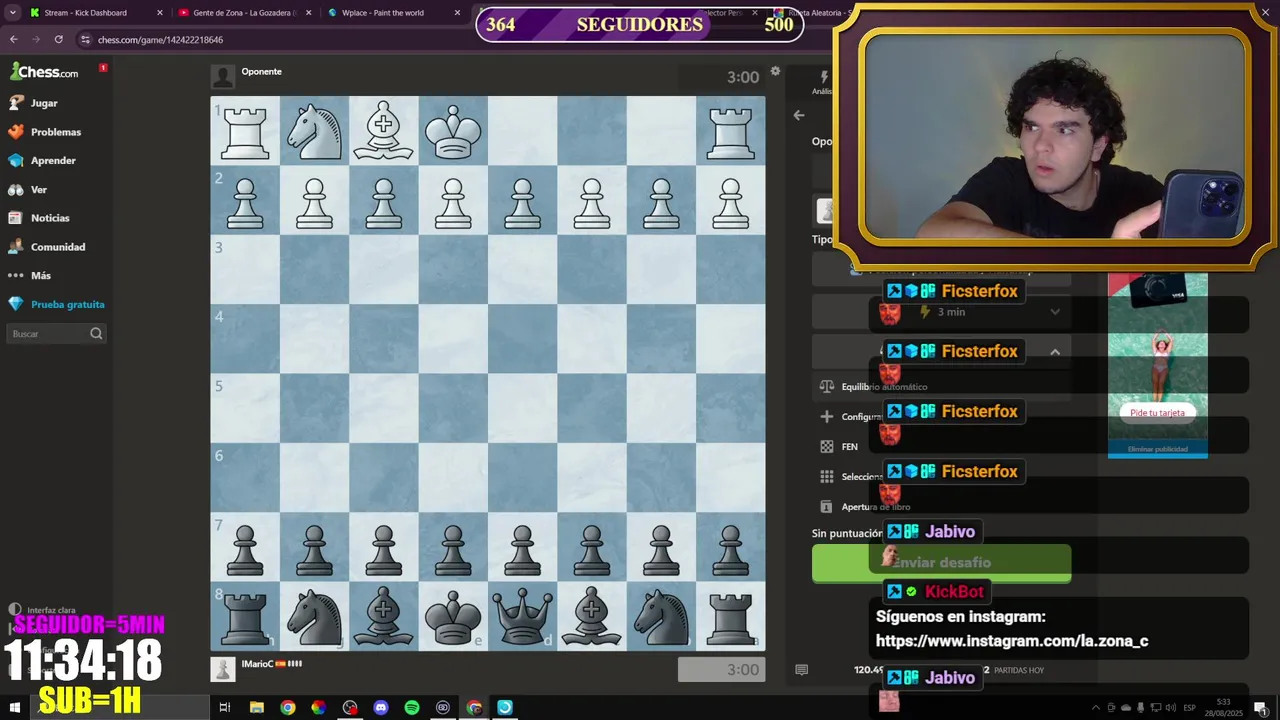Select the black rook in the bottom-left corner
This screenshot has width=1280, height=720.
pos(245,616)
